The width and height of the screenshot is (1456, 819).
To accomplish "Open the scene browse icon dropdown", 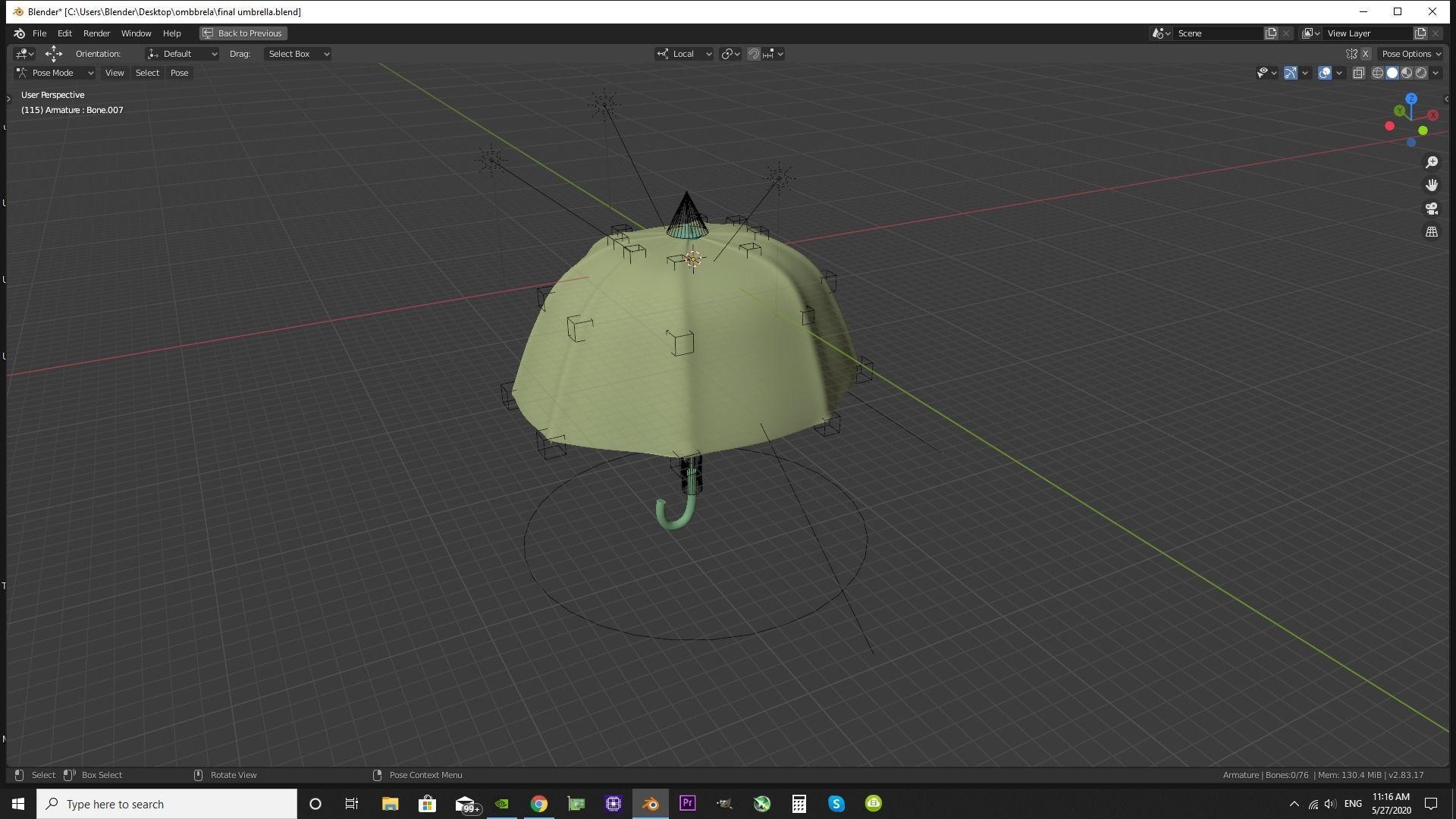I will click(x=1162, y=33).
